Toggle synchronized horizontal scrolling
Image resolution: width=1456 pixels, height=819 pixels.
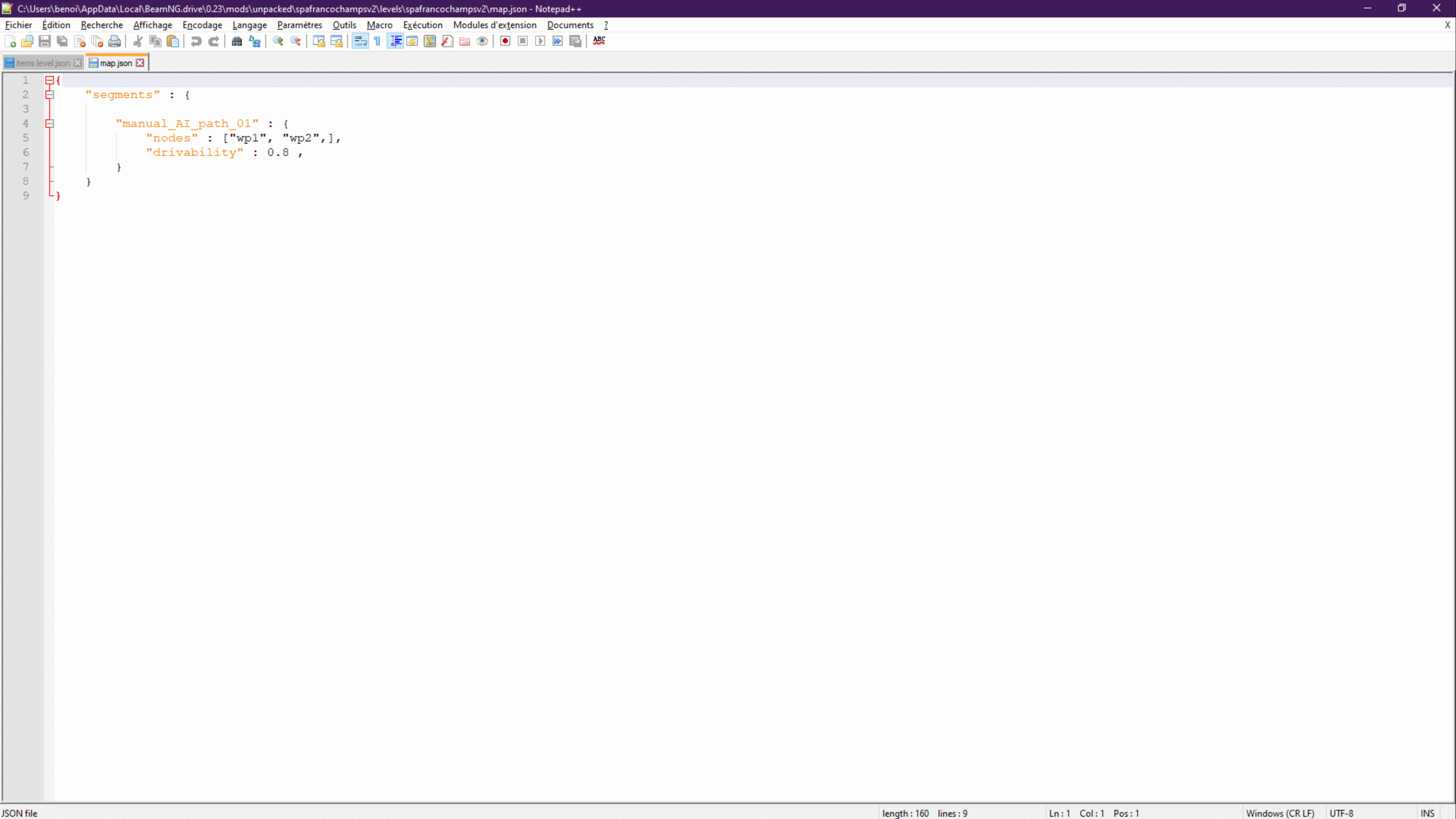coord(336,41)
